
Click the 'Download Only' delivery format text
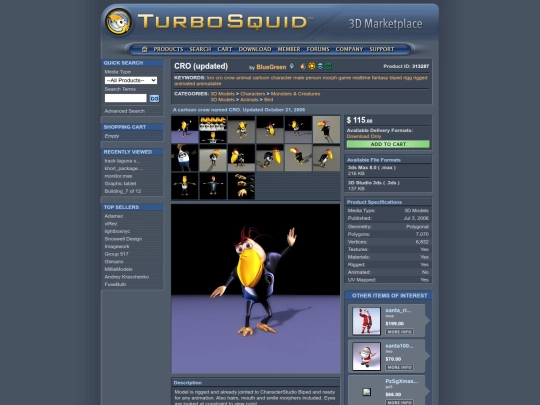364,136
